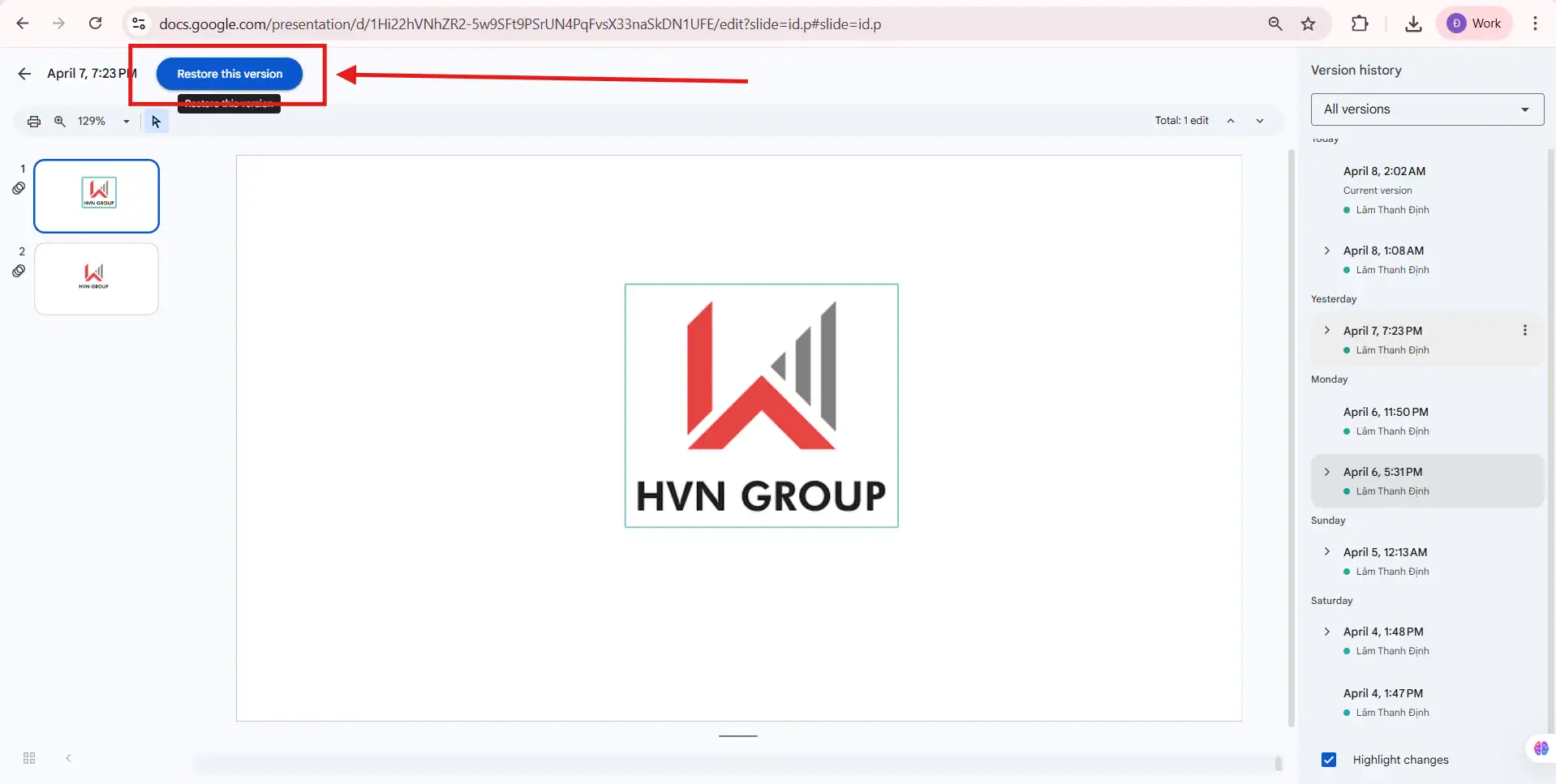The width and height of the screenshot is (1556, 784).
Task: Open the Work profile button
Action: 1474,24
